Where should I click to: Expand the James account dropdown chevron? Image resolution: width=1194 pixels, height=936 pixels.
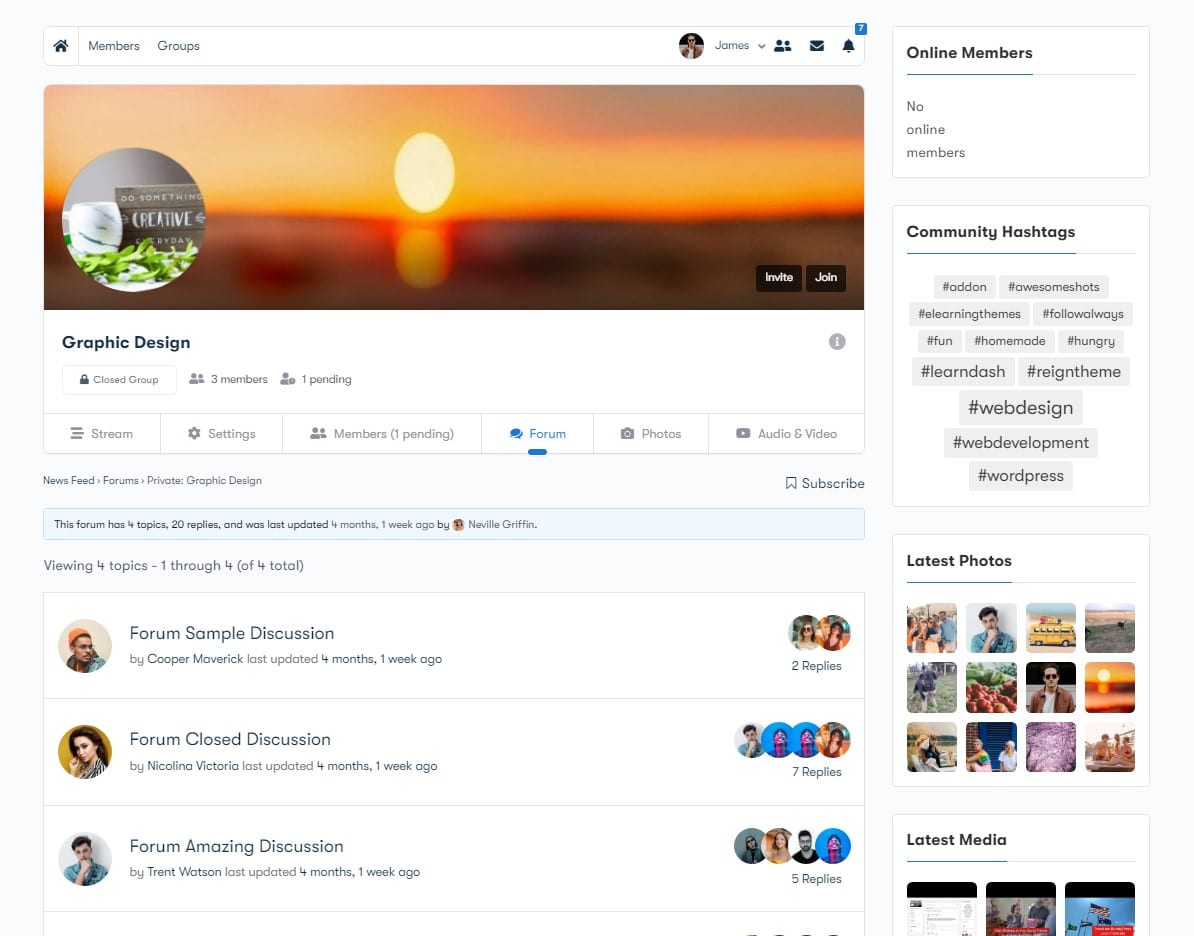(761, 46)
